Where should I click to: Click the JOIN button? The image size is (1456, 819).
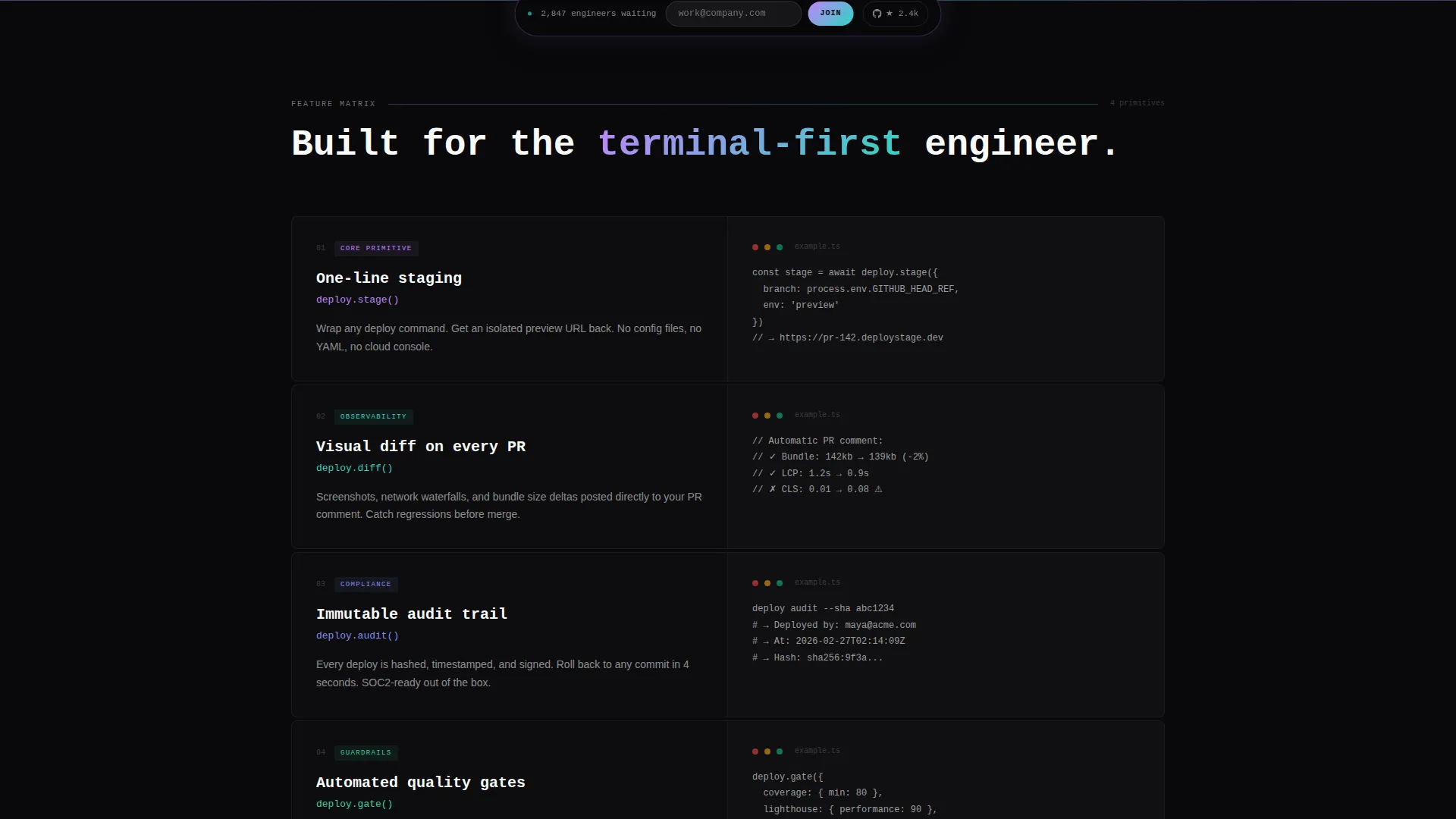[x=830, y=14]
